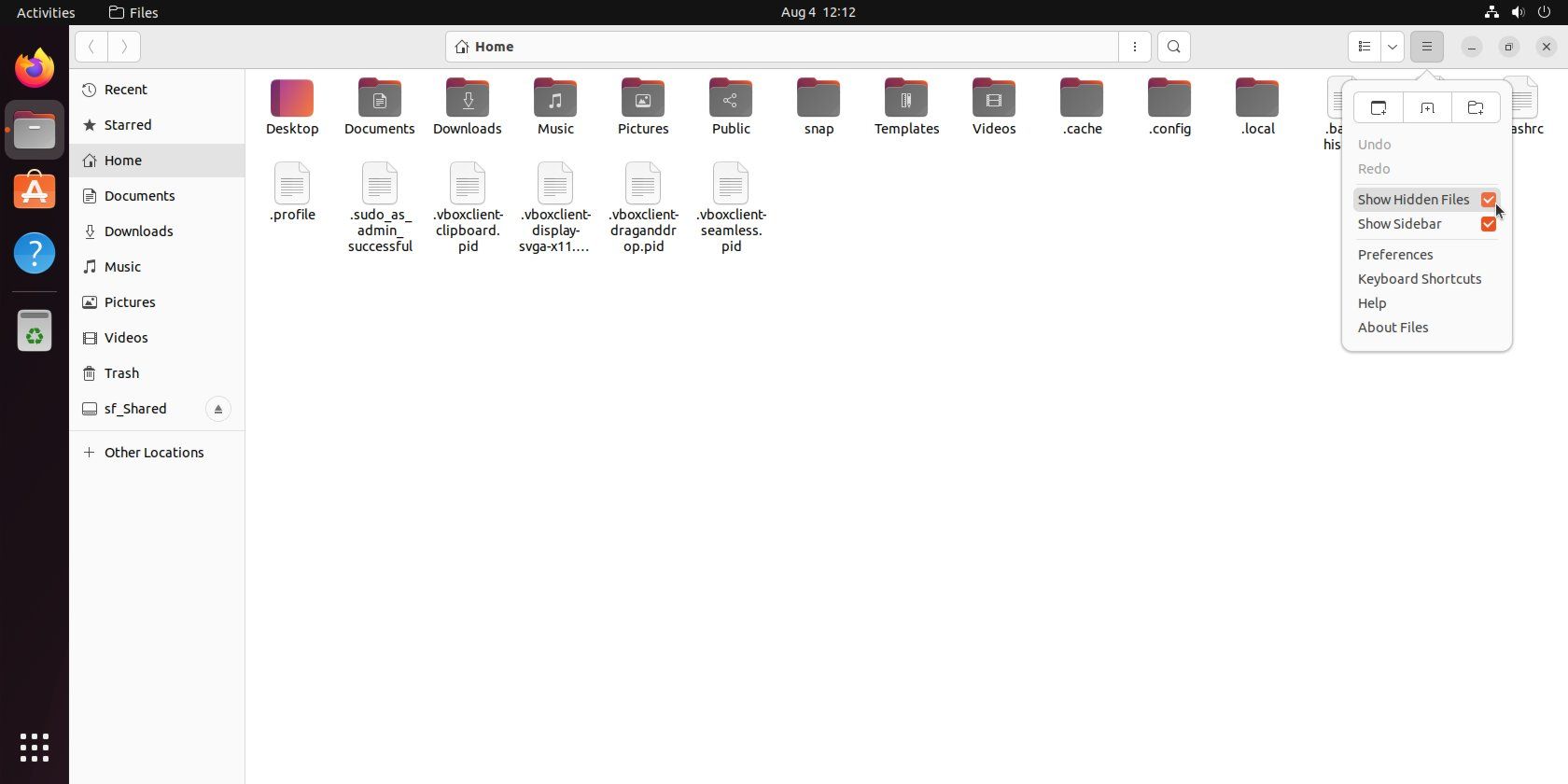
Task: Open Pictures in the sidebar
Action: [x=157, y=302]
